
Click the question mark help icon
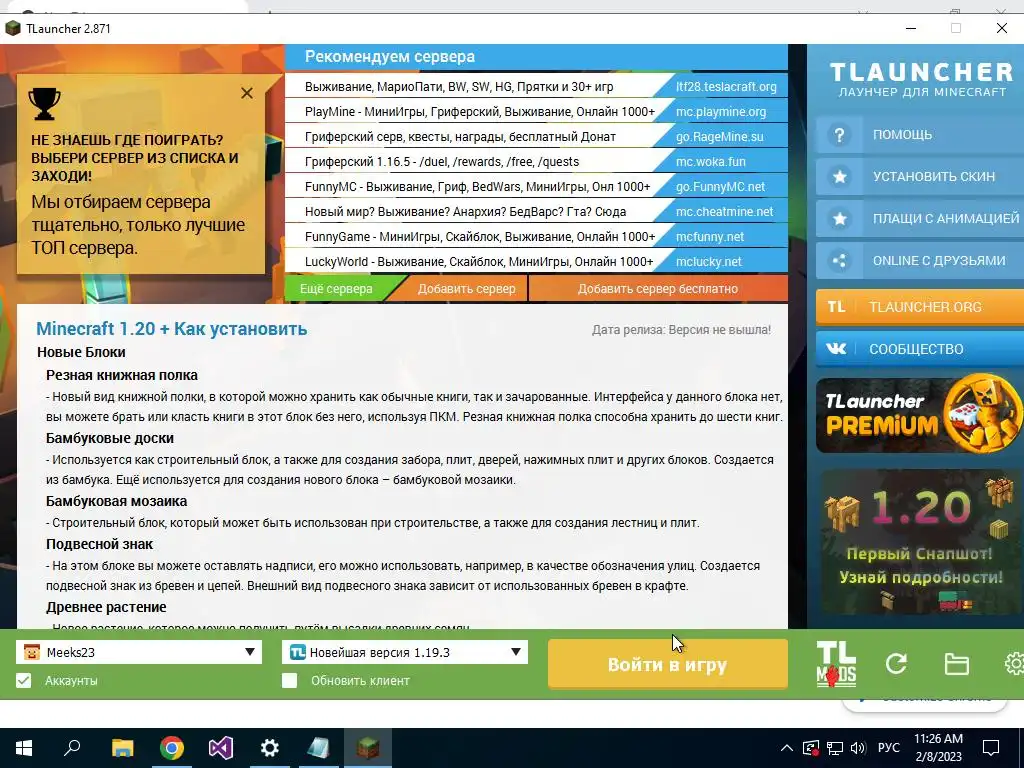(839, 135)
